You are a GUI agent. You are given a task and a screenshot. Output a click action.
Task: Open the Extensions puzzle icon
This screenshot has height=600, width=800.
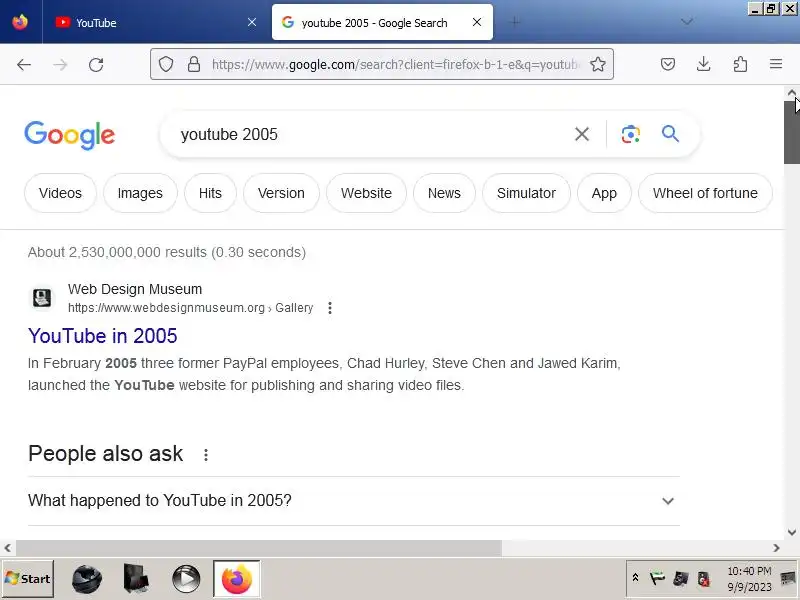coord(740,64)
